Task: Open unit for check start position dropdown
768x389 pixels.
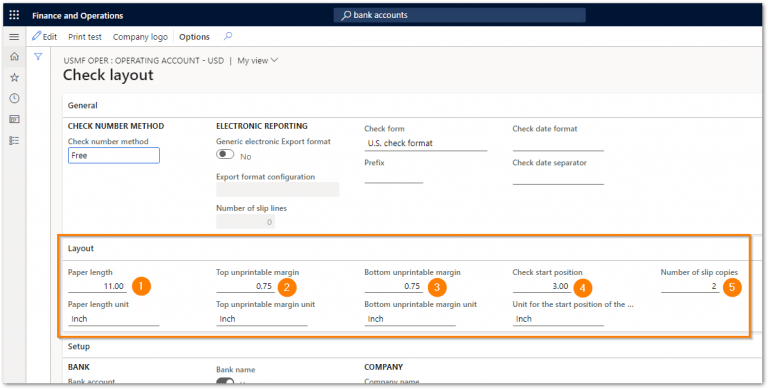Action: (558, 319)
